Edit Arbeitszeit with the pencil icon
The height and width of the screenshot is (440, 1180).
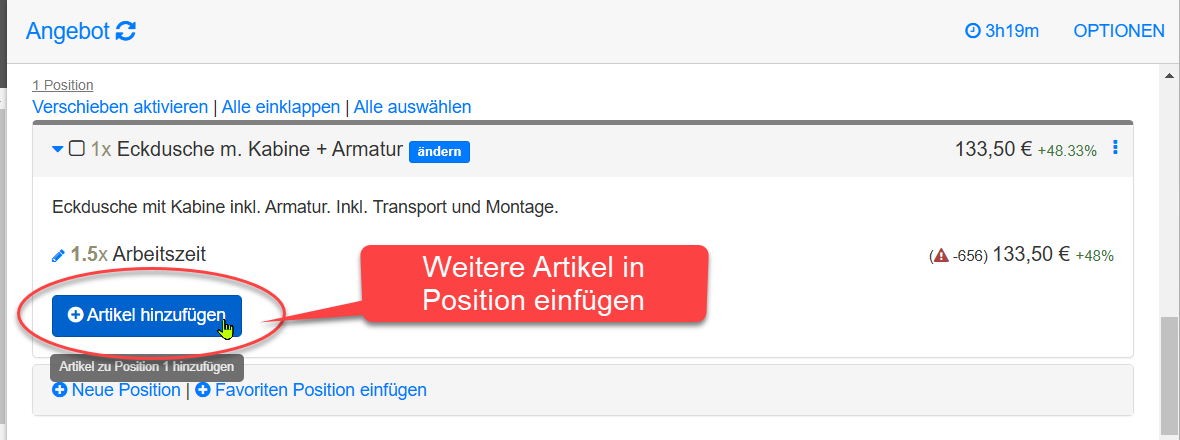click(x=59, y=256)
